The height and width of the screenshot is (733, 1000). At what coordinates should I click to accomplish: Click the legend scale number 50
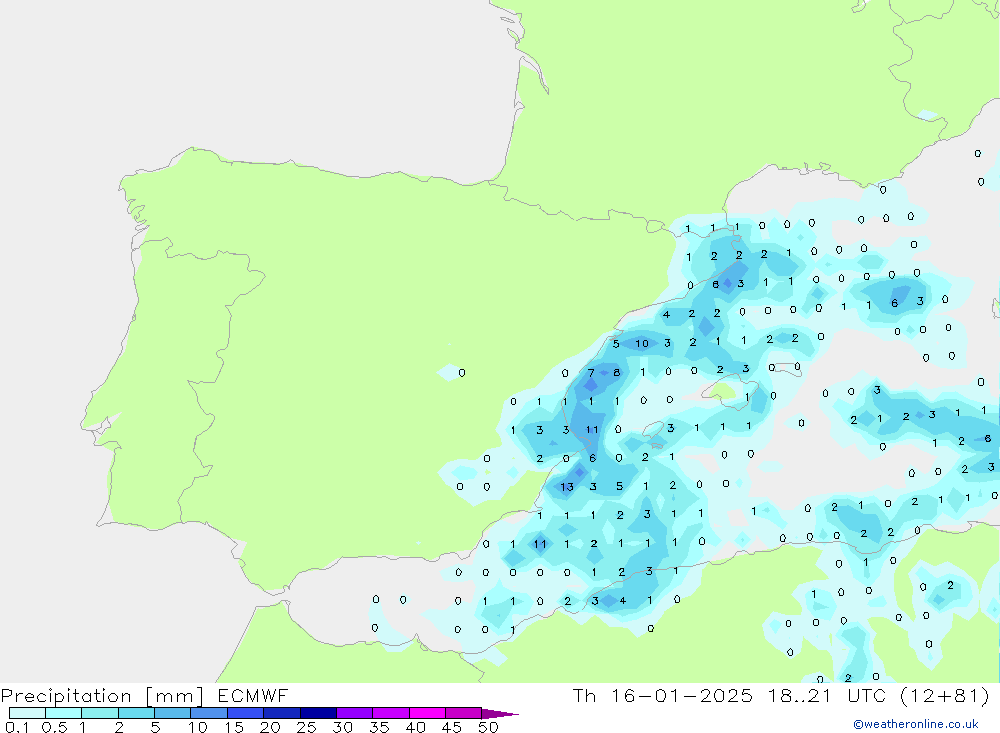coord(488,727)
